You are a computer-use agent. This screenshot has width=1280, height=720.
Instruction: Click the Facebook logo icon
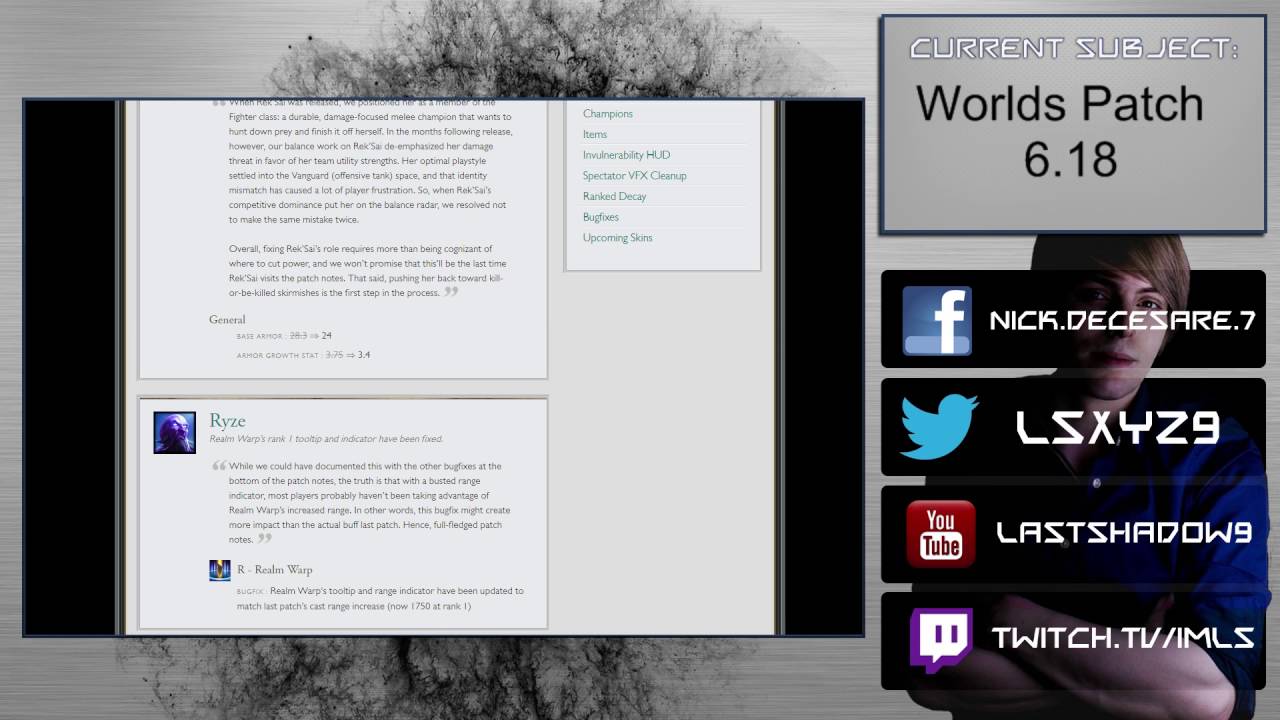(x=937, y=321)
